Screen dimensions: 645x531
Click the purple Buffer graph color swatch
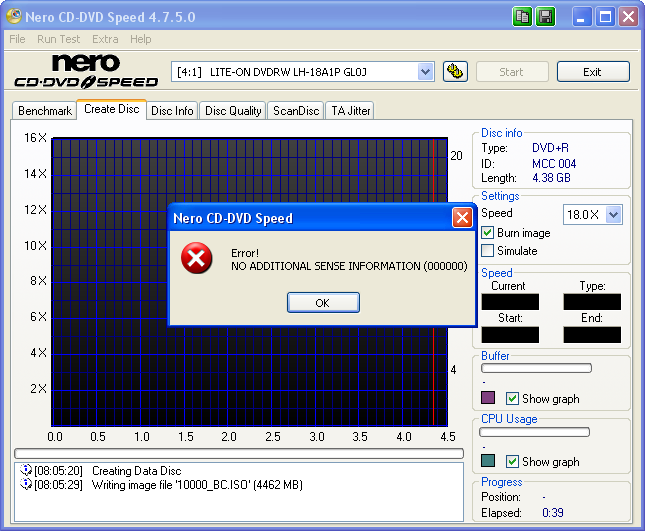click(x=488, y=398)
